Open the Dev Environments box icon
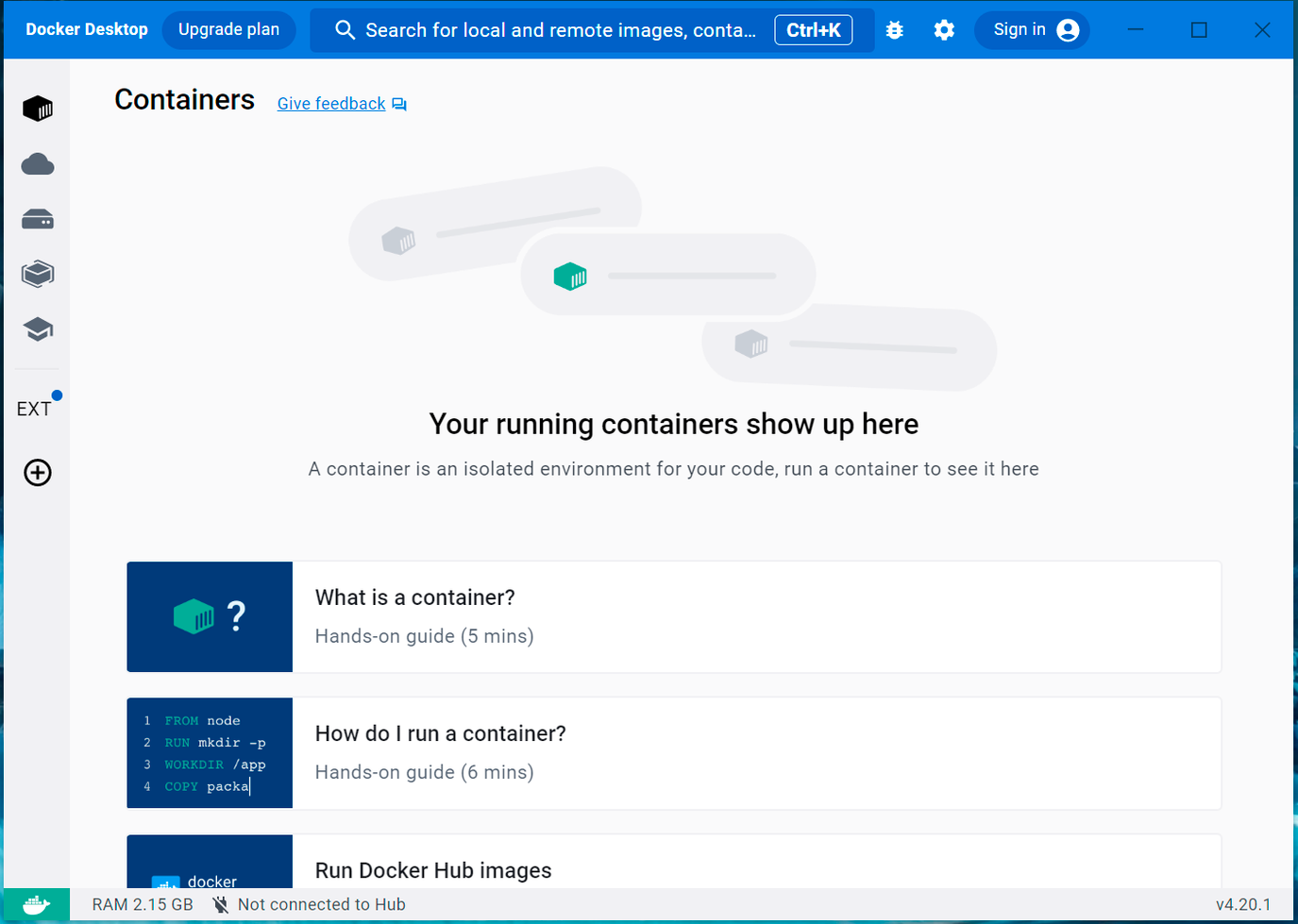Image resolution: width=1298 pixels, height=924 pixels. [x=38, y=275]
